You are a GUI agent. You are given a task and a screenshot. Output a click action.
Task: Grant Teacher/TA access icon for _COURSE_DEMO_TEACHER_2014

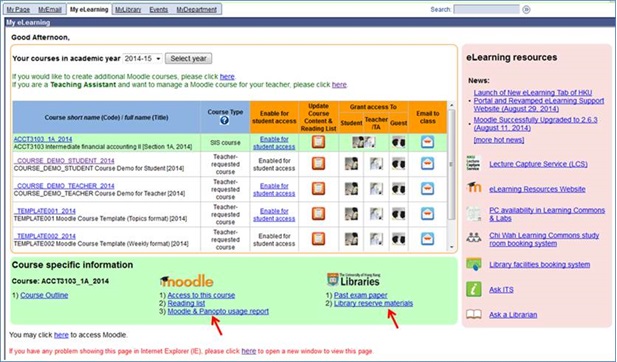click(376, 189)
